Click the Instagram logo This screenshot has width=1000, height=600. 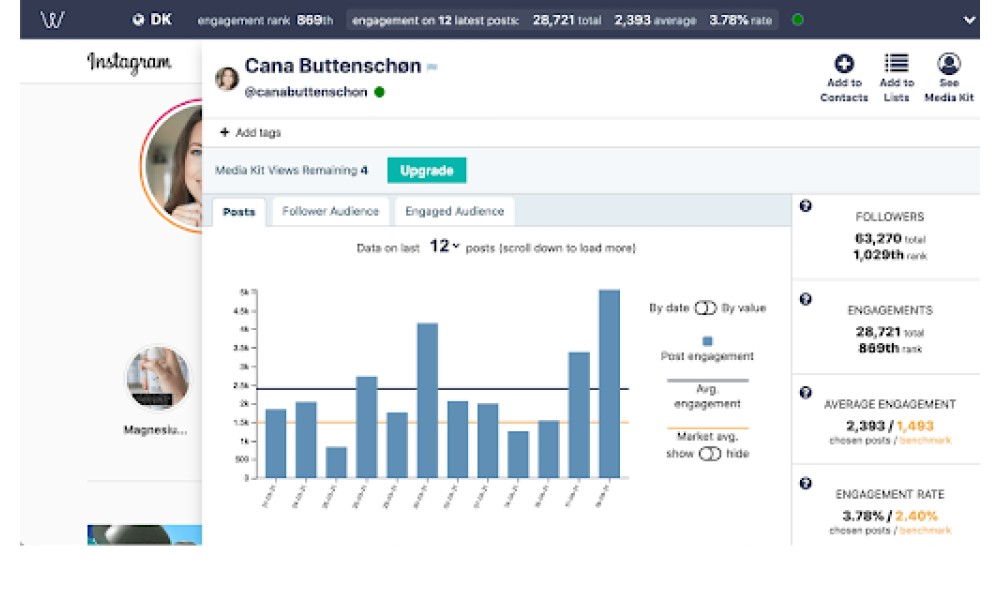pos(129,62)
